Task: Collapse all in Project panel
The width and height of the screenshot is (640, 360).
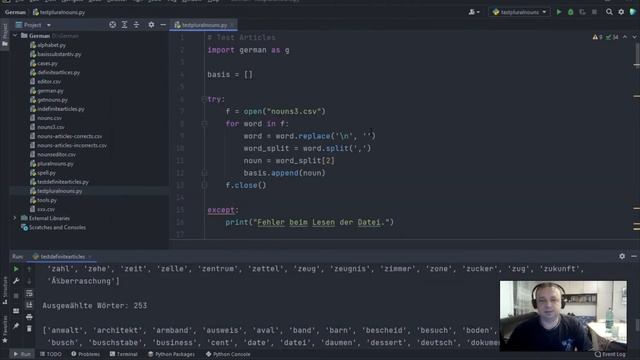Action: (x=136, y=25)
